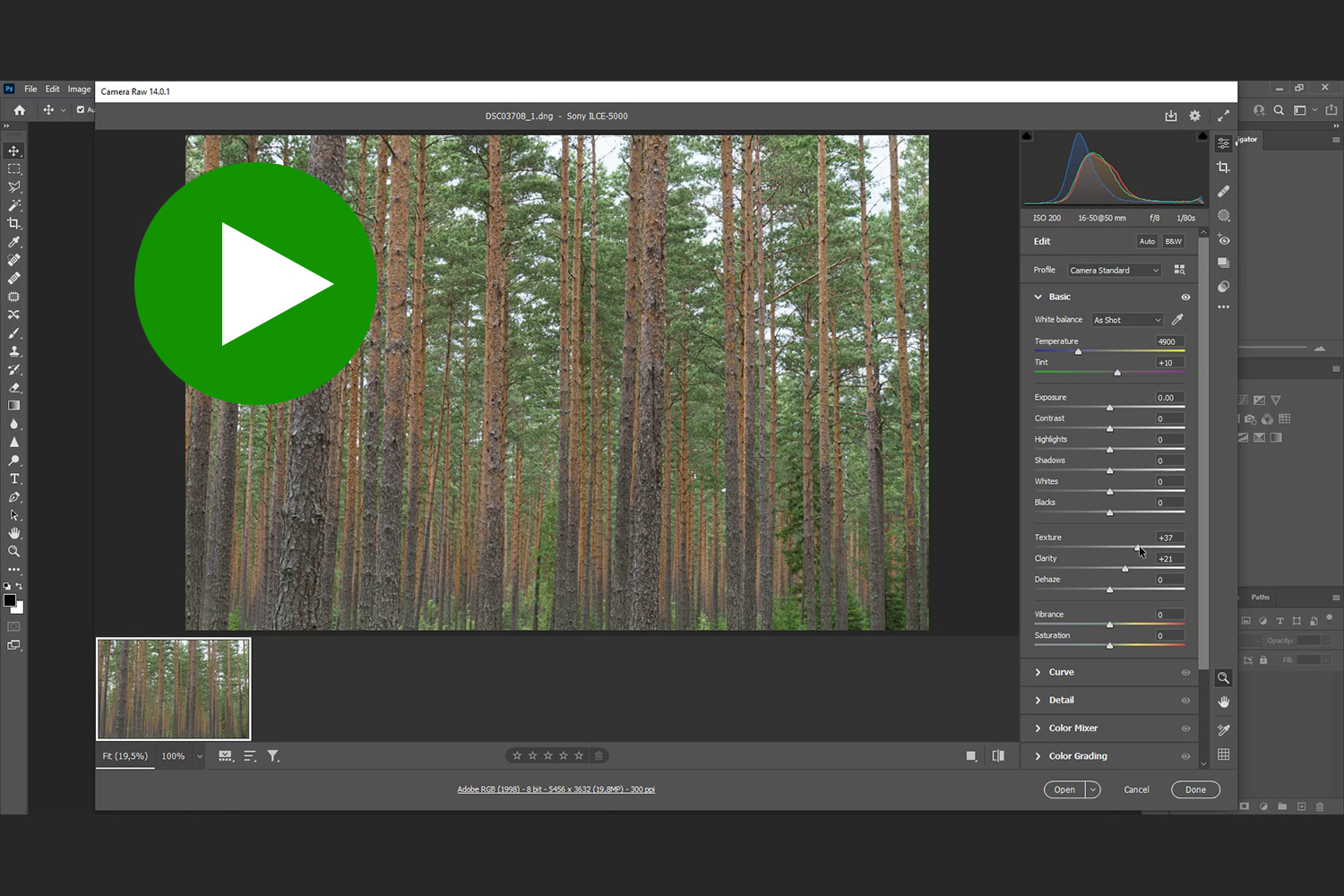Select the Crop tool in Camera Raw sidebar
Image resolution: width=1344 pixels, height=896 pixels.
tap(1223, 168)
